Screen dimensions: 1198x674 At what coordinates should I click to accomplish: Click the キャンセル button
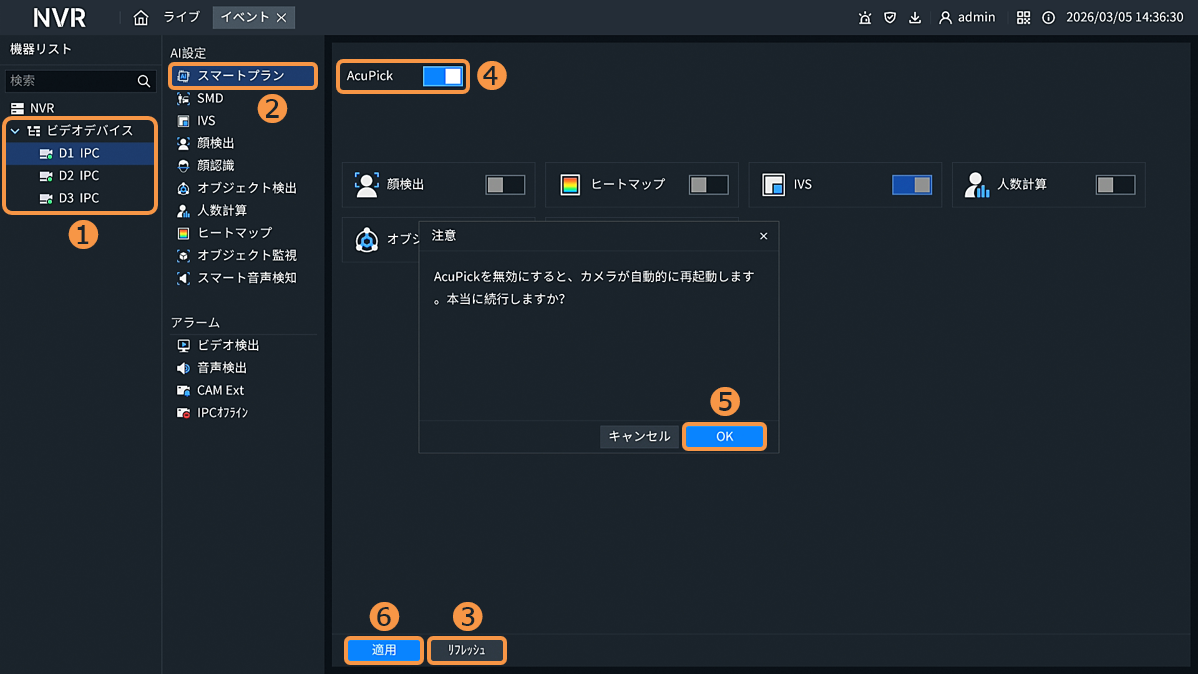pos(639,436)
